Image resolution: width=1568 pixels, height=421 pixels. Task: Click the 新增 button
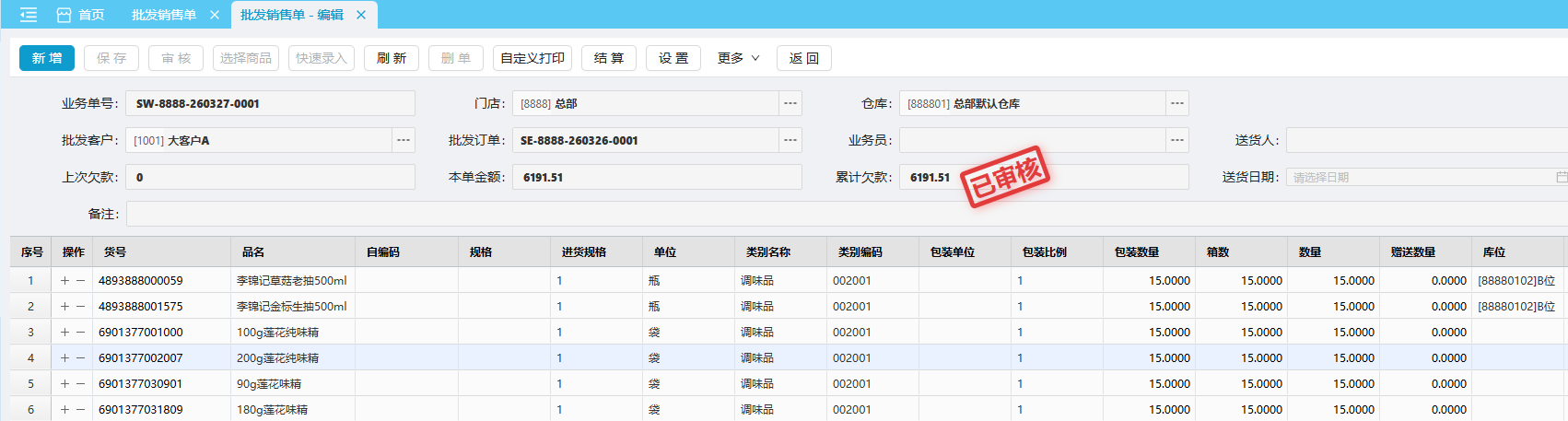pos(47,58)
